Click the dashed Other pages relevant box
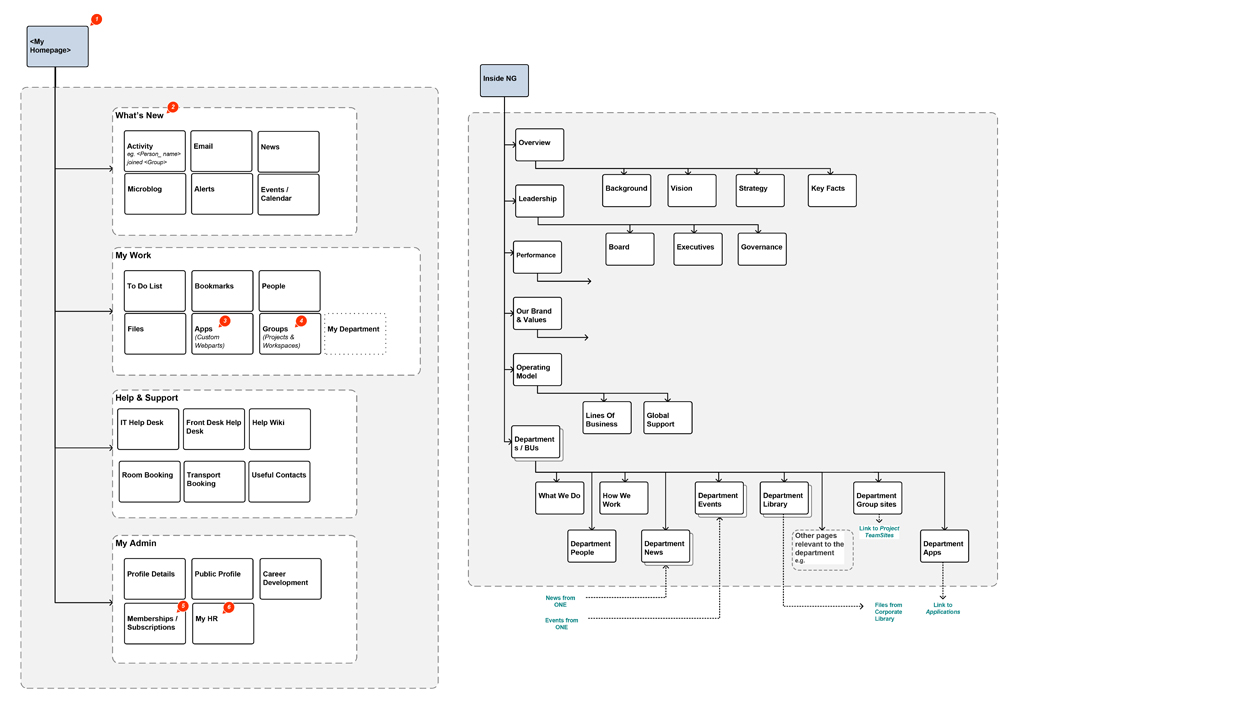Image resolution: width=1250 pixels, height=703 pixels. pos(822,549)
